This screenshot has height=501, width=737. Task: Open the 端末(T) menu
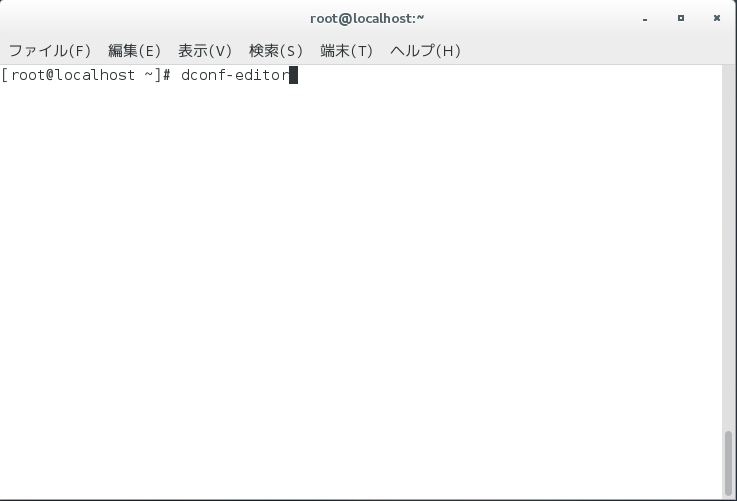coord(346,50)
